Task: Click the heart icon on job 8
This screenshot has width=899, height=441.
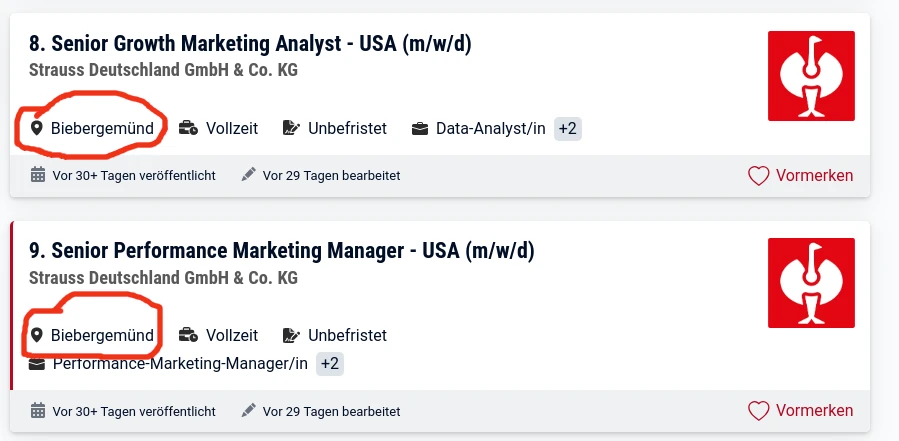Action: point(758,175)
